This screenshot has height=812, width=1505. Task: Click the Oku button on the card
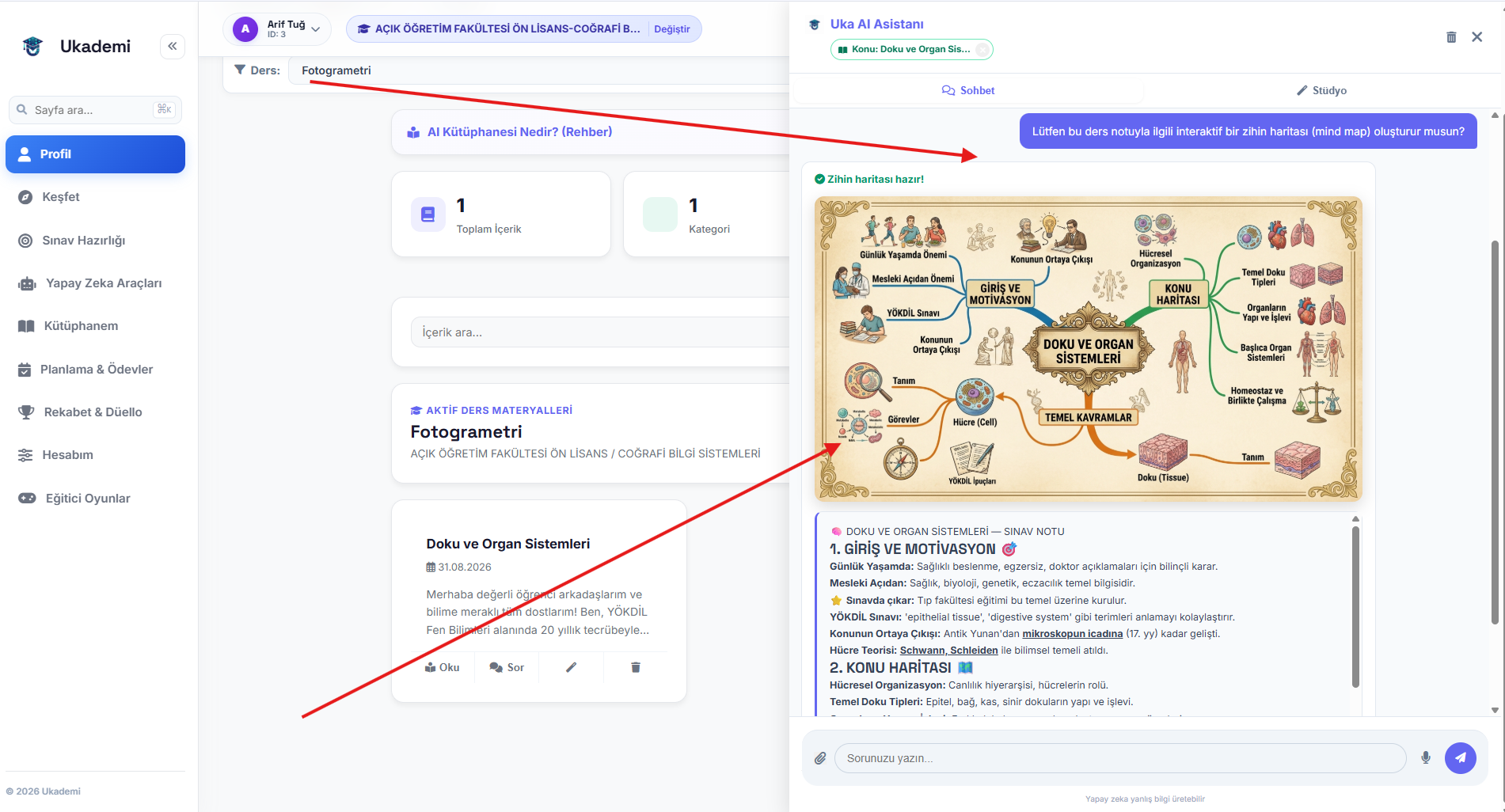point(442,667)
